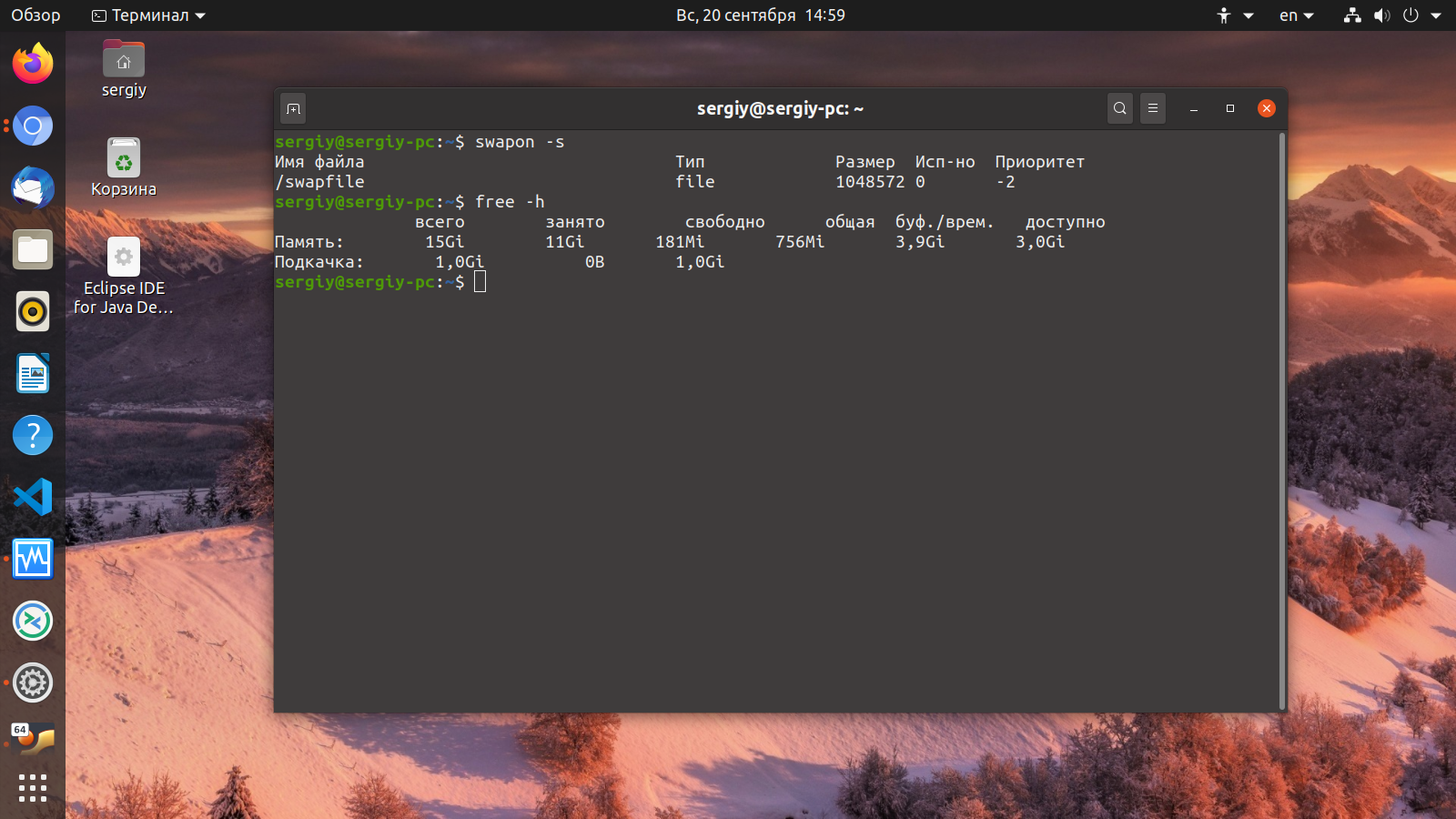The image size is (1456, 819).
Task: Open the en keyboard layout menu
Action: coord(1297,15)
